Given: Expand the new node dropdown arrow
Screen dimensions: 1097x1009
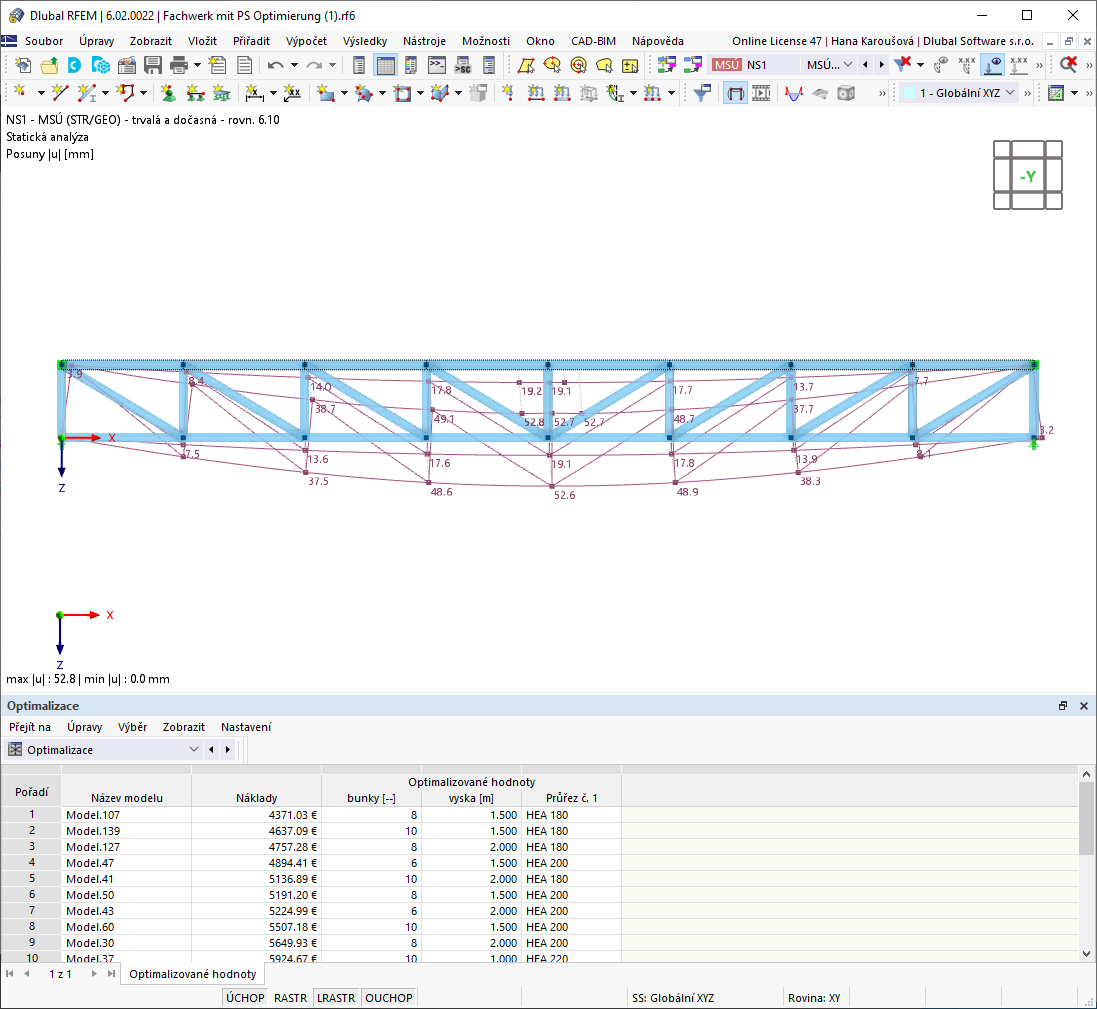Looking at the screenshot, I should pos(41,92).
